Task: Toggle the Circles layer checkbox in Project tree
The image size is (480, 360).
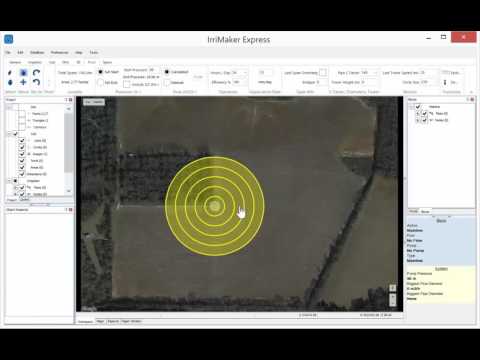Action: pos(22,147)
